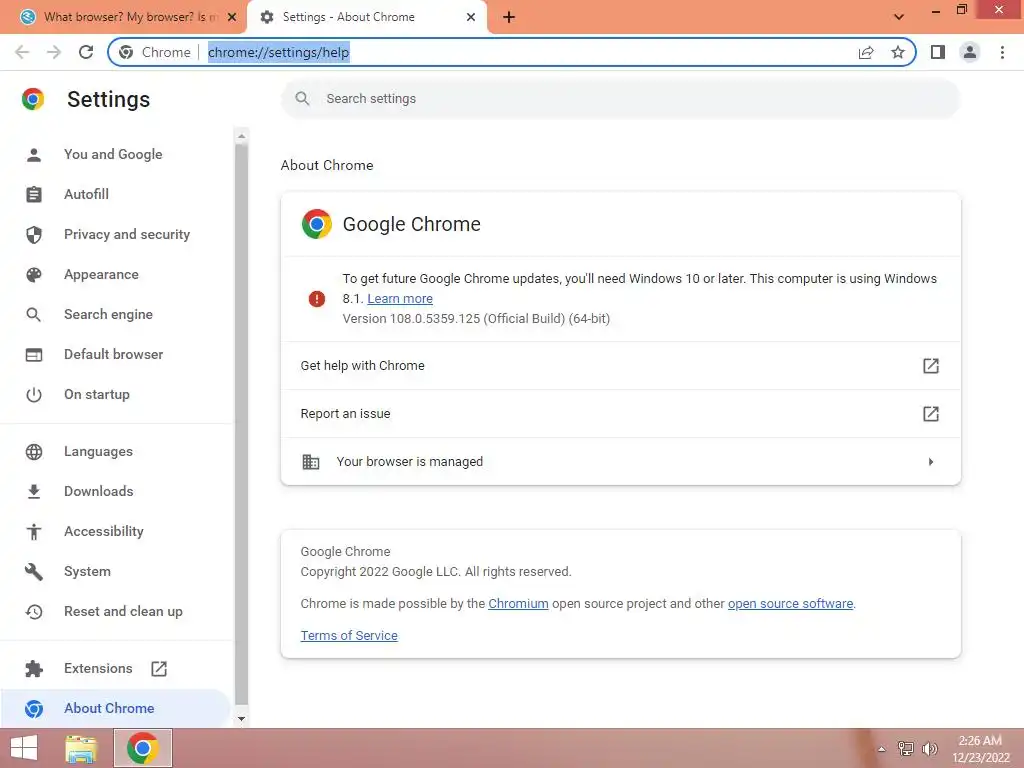Open Report an issue
Viewport: 1024px width, 768px height.
(620, 413)
